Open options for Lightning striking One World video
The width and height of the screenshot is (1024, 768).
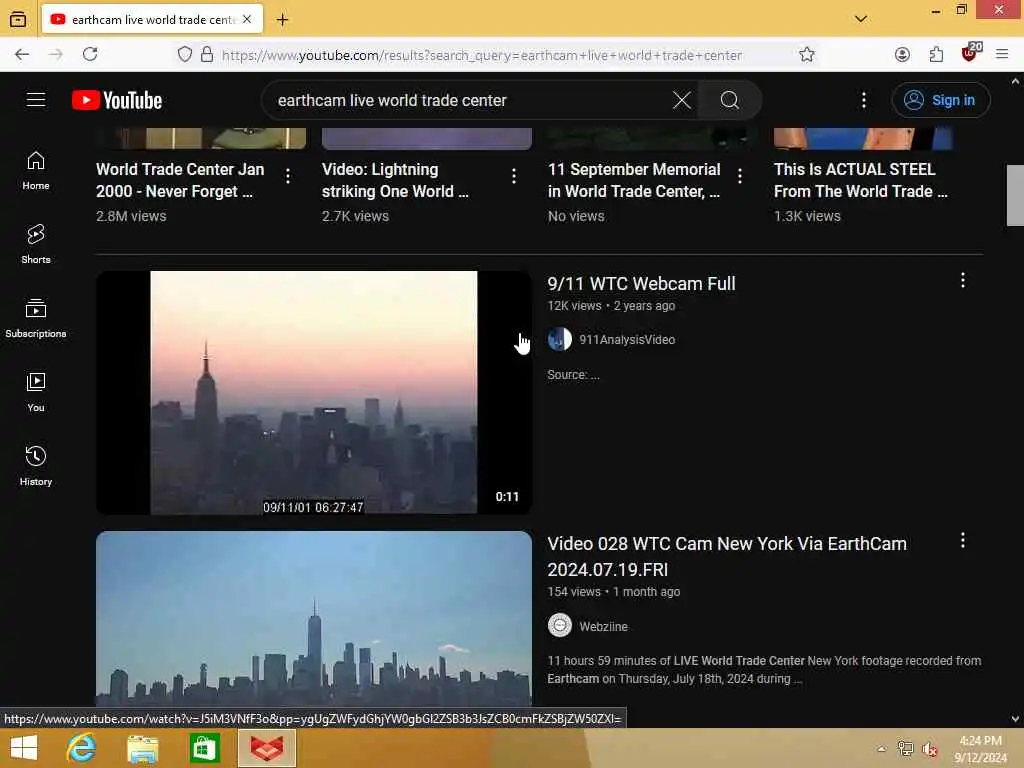click(x=514, y=176)
